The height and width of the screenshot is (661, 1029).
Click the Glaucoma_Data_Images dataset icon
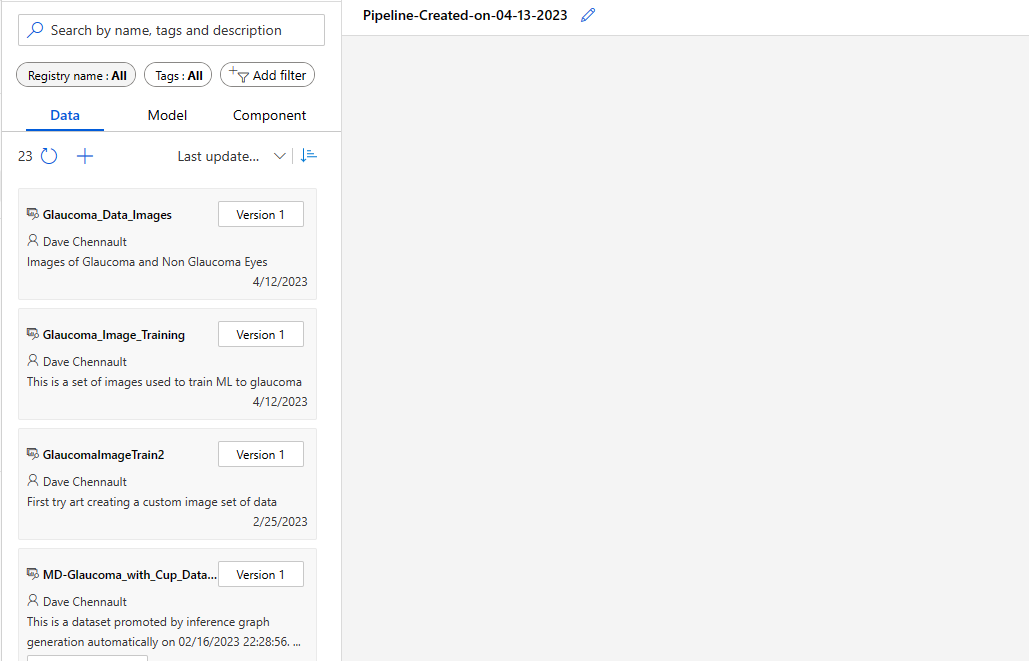[31, 213]
